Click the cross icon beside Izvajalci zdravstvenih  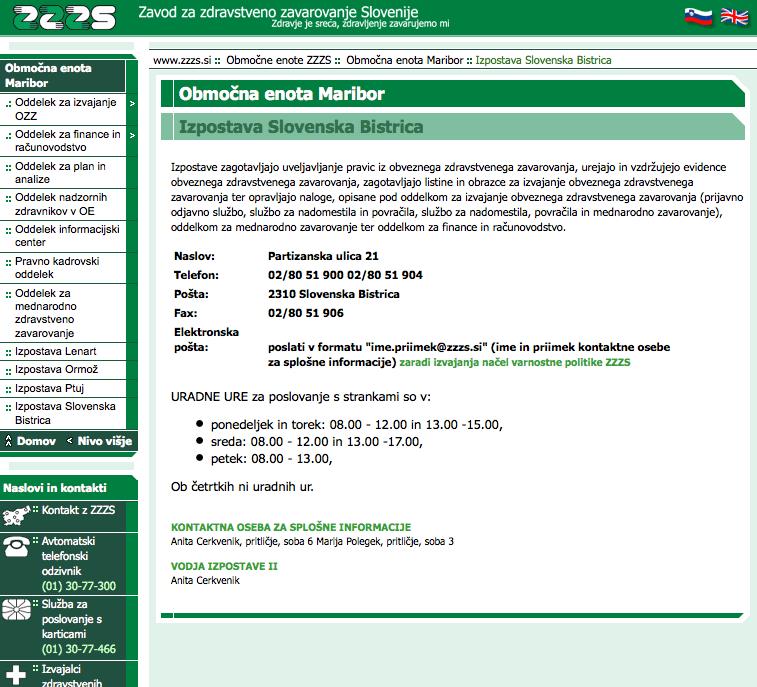15,675
